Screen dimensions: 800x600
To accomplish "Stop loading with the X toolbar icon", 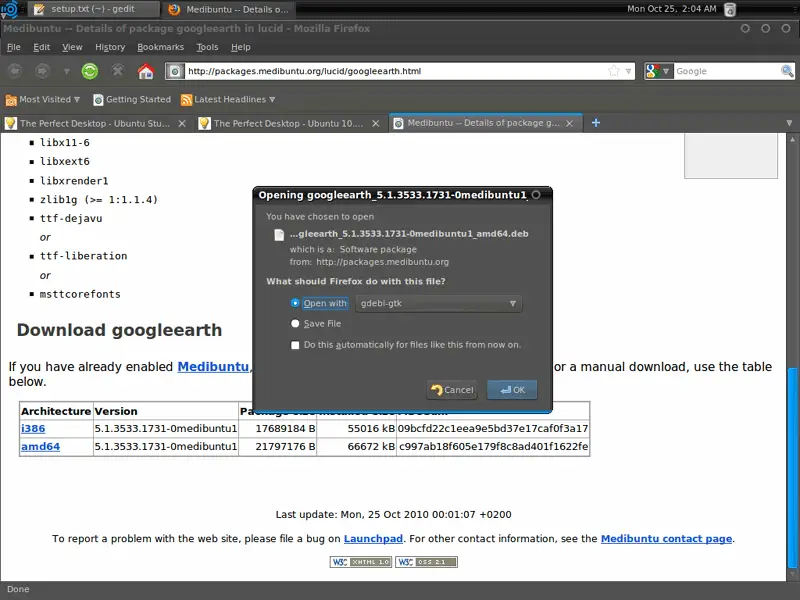I will 118,70.
